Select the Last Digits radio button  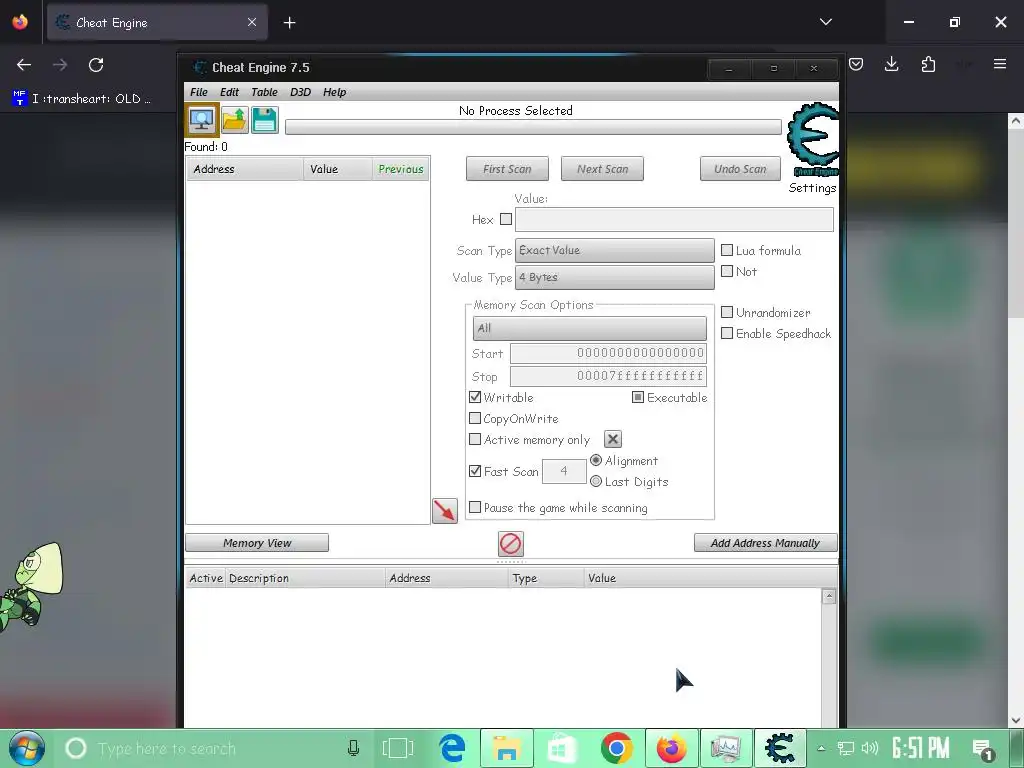596,481
